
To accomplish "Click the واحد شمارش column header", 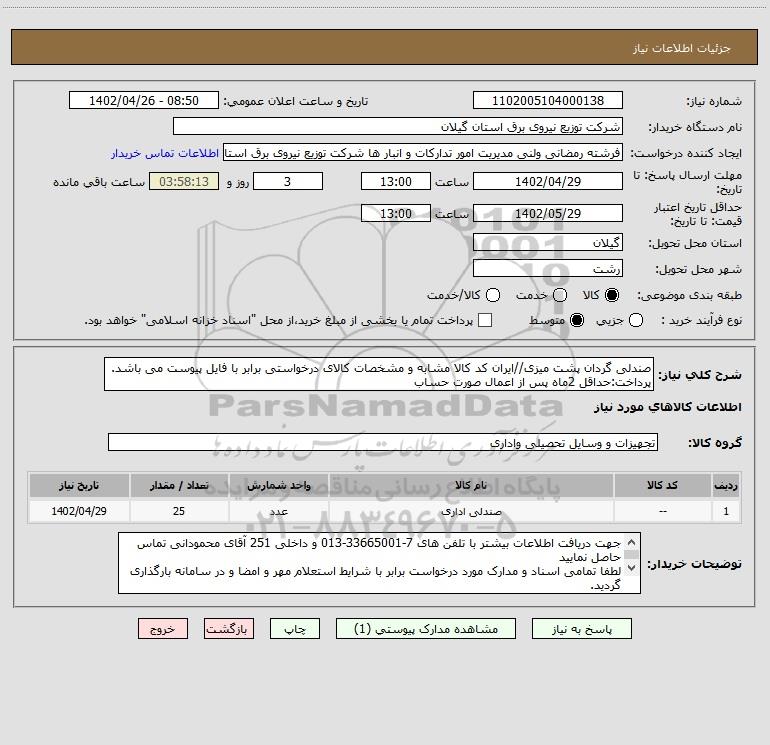I will coord(278,485).
